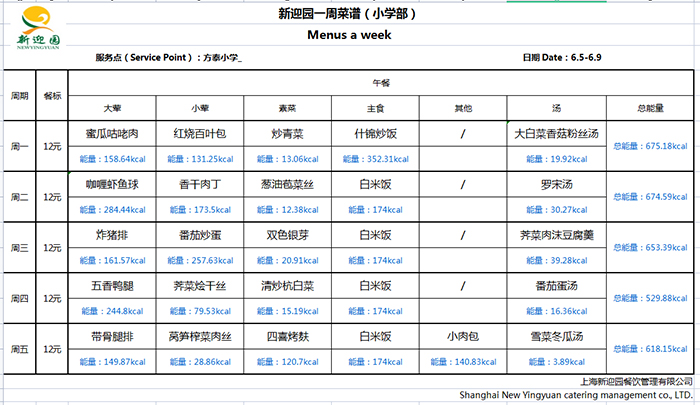Select the dish cell 香干肉丁
Screen dimensions: 700x405
pos(200,184)
